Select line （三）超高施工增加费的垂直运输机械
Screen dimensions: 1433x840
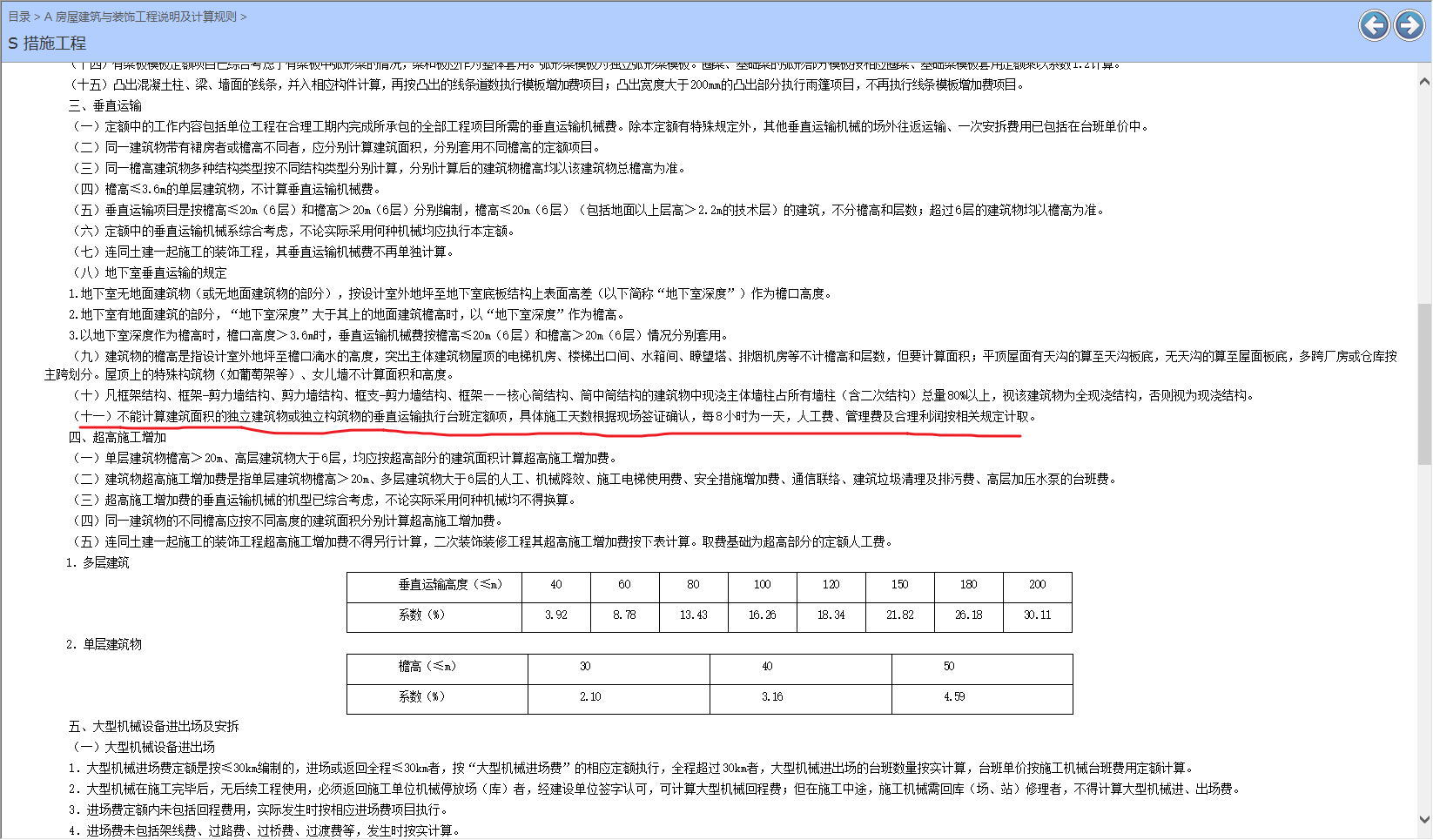[x=324, y=500]
